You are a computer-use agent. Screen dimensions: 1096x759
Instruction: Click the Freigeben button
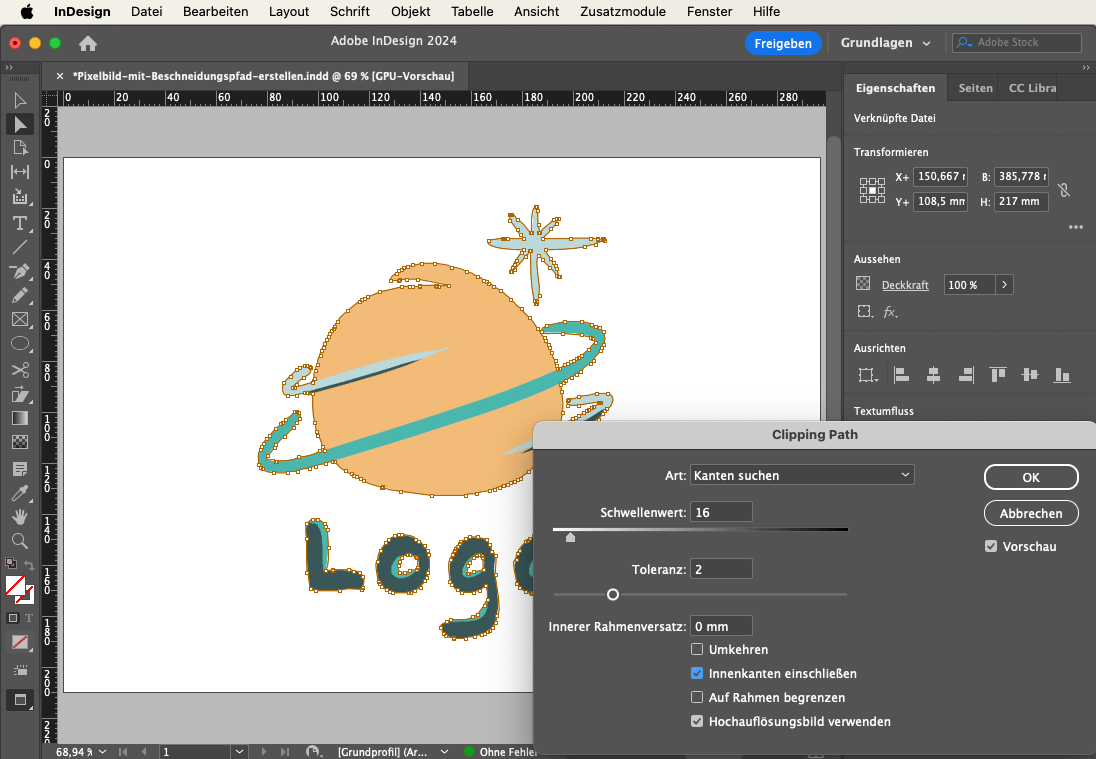(x=783, y=43)
